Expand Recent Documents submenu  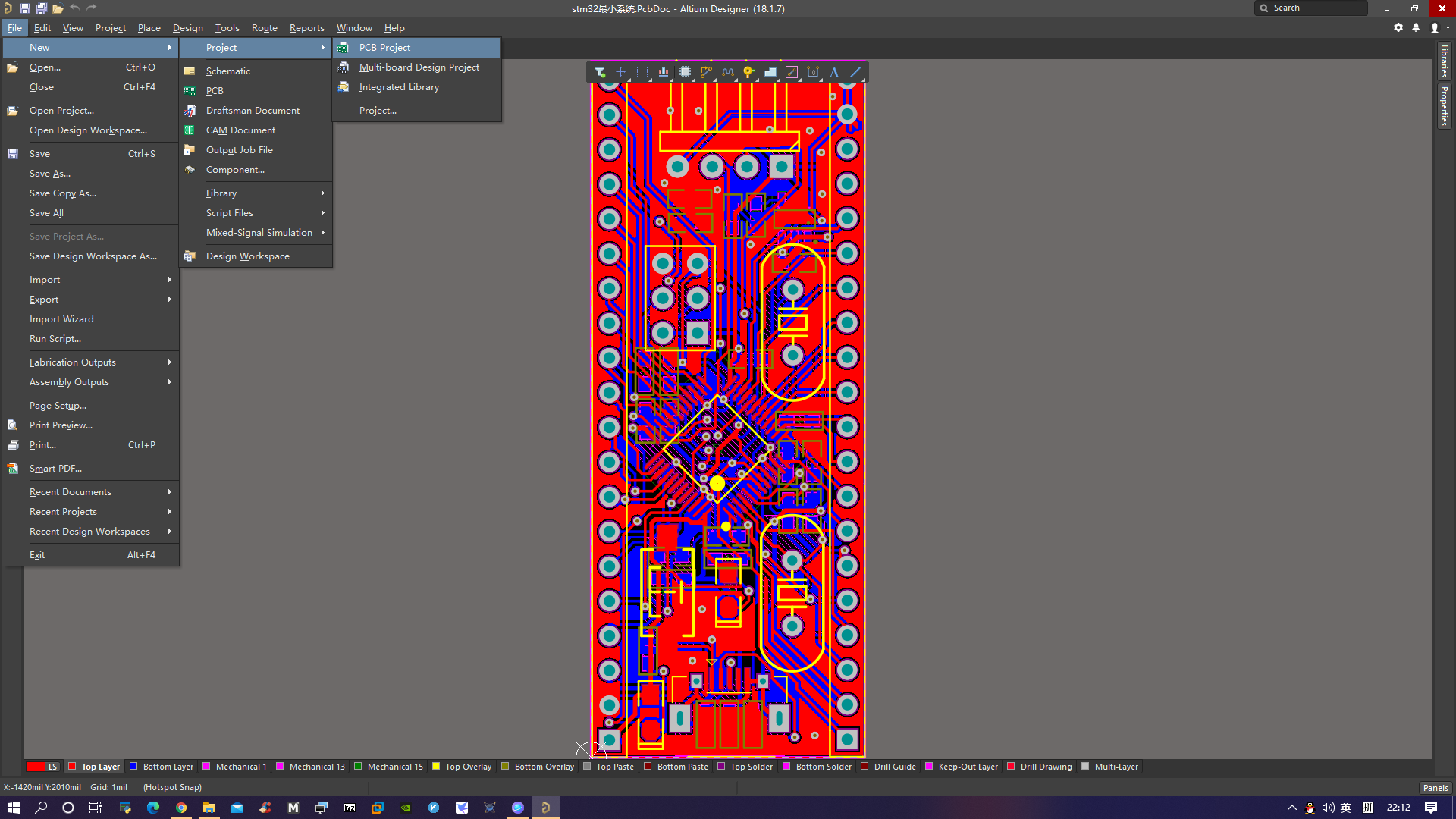point(90,491)
